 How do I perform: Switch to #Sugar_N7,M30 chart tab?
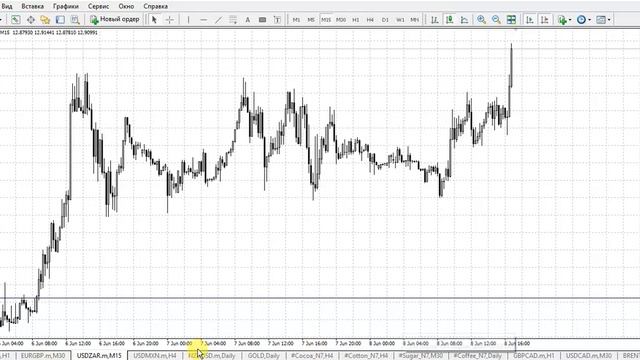420,356
